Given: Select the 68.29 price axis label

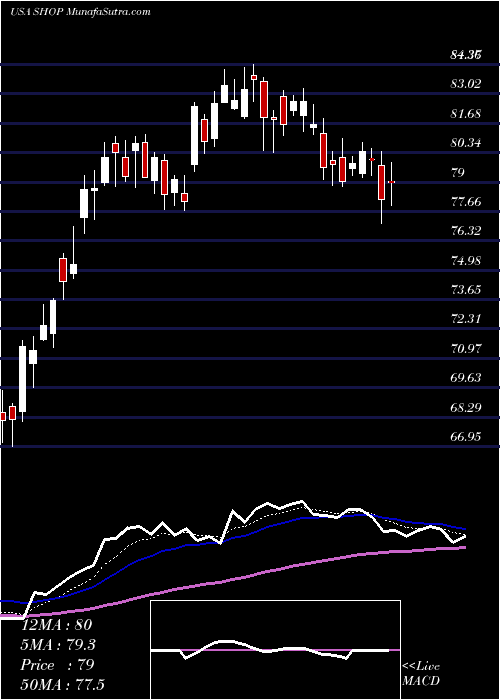Looking at the screenshot, I should click(x=466, y=408).
